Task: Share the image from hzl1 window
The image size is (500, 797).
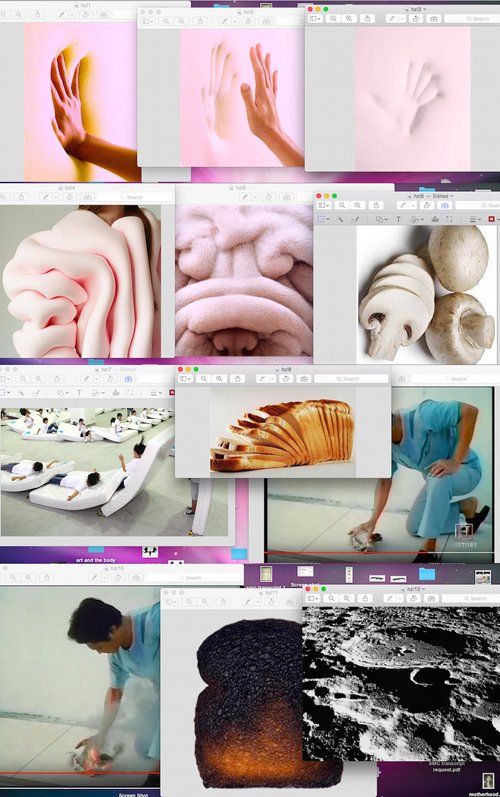Action: pos(37,15)
